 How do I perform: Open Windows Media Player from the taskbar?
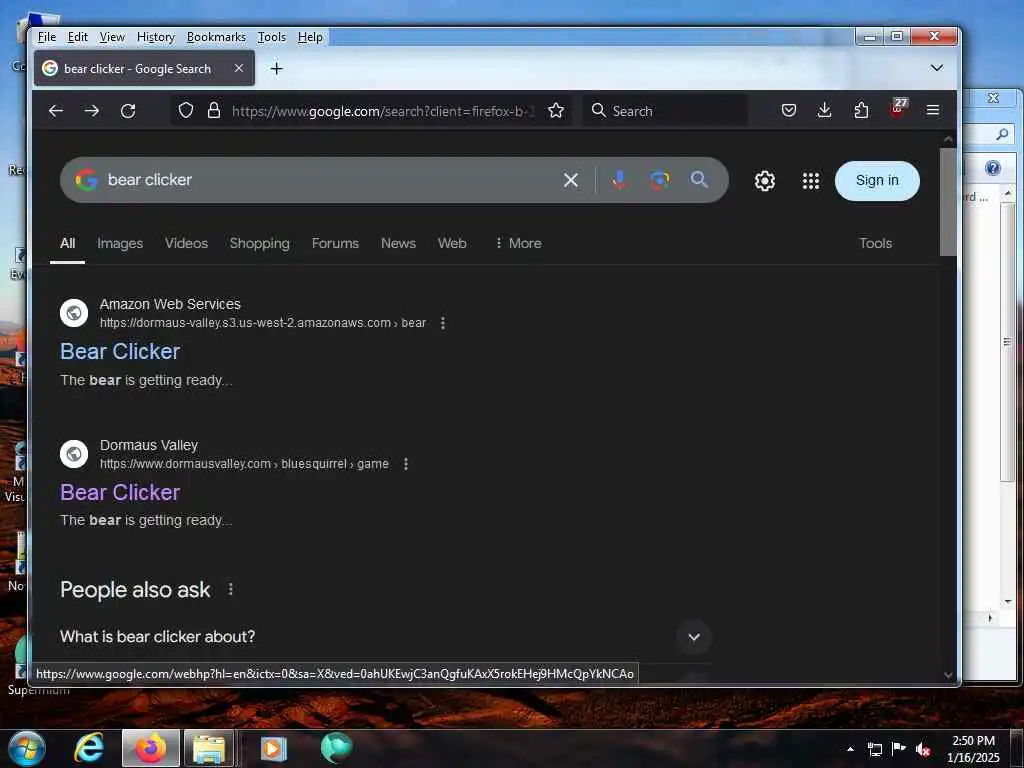point(274,748)
